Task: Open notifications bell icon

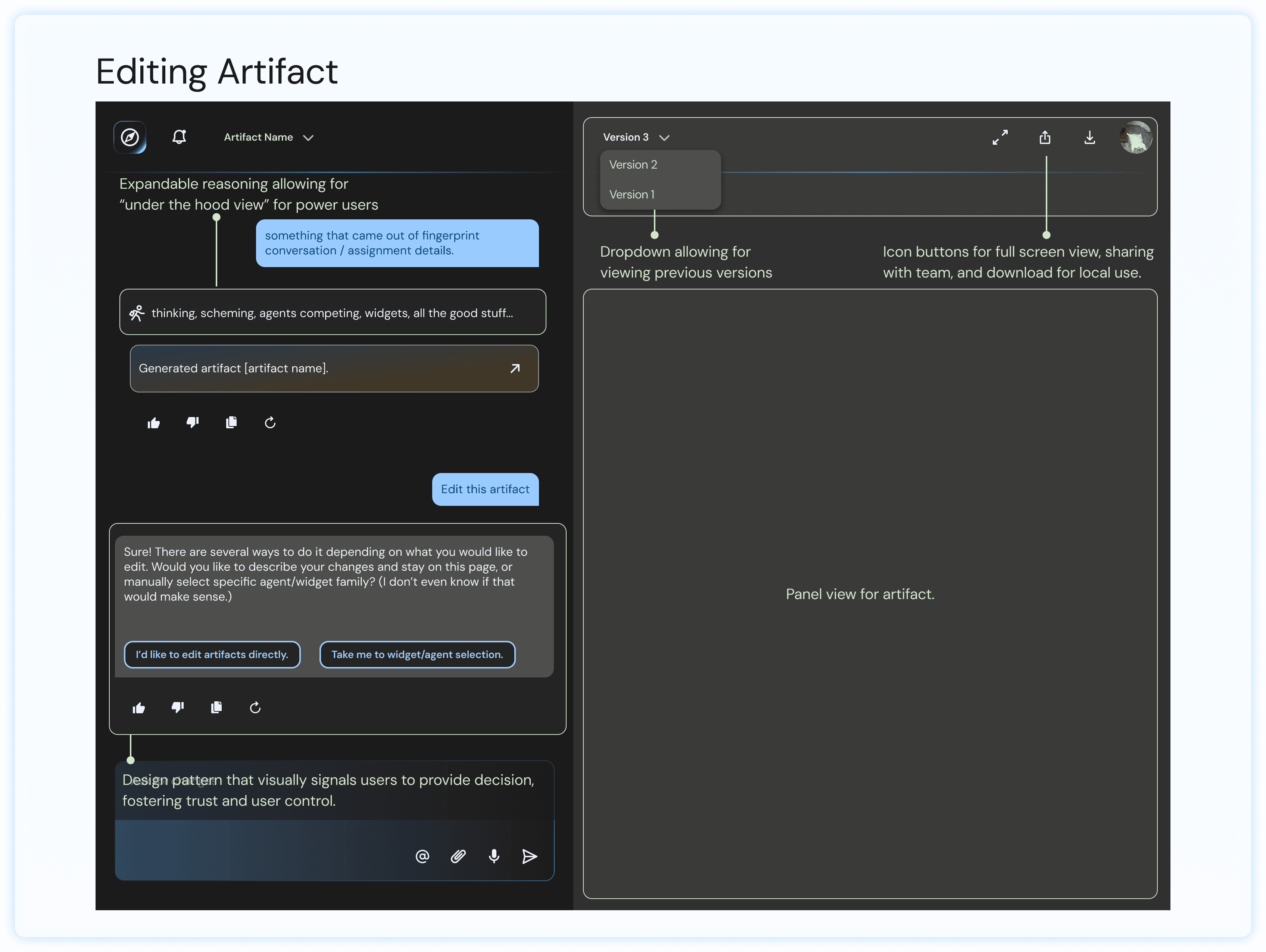Action: tap(179, 137)
